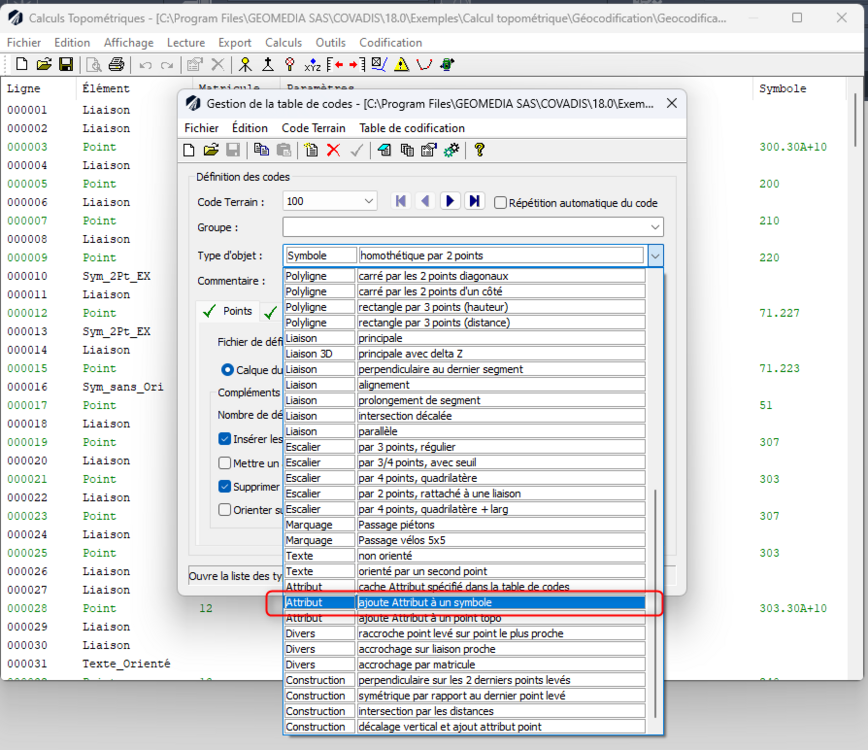The height and width of the screenshot is (750, 868).
Task: Click the station figure icon in main toolbar
Action: (245, 65)
